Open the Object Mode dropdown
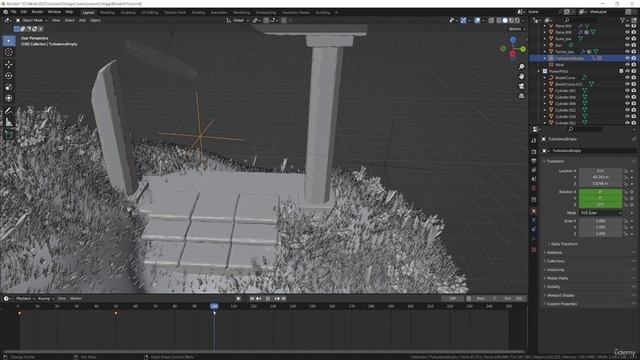 tap(31, 20)
